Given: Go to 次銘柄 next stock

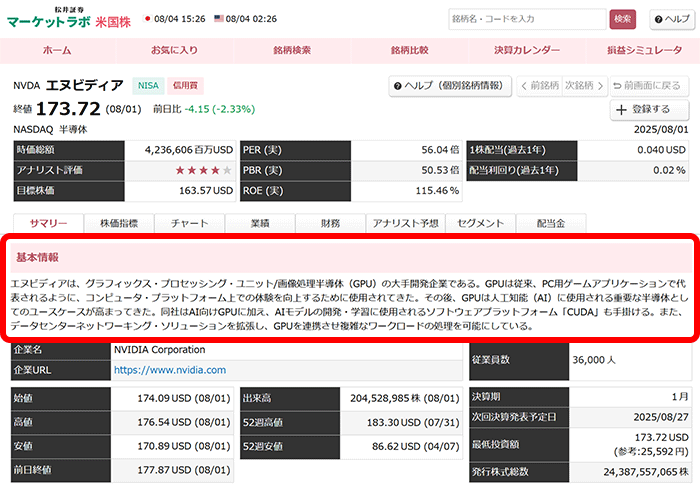Looking at the screenshot, I should click(x=583, y=85).
